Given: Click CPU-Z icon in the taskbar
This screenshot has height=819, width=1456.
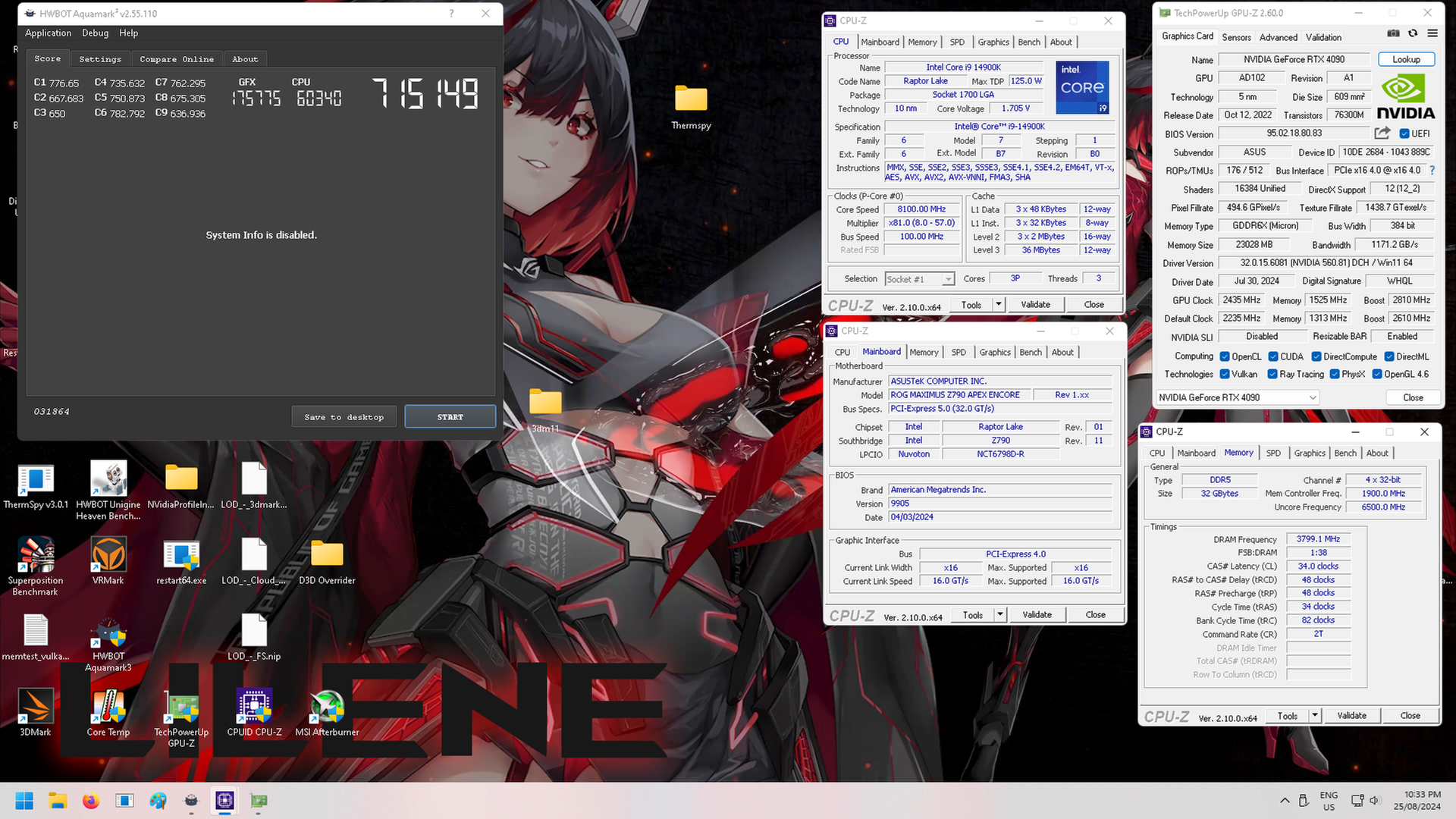Looking at the screenshot, I should tap(224, 801).
